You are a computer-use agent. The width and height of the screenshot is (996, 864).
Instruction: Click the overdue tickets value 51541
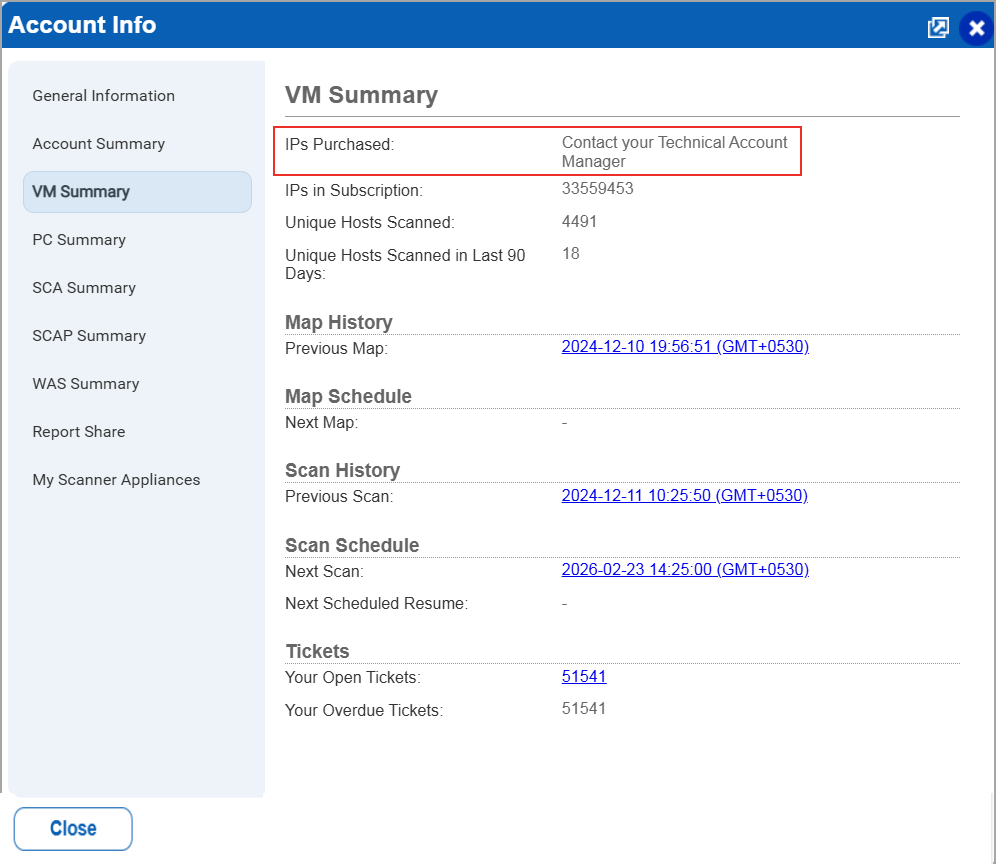tap(584, 708)
